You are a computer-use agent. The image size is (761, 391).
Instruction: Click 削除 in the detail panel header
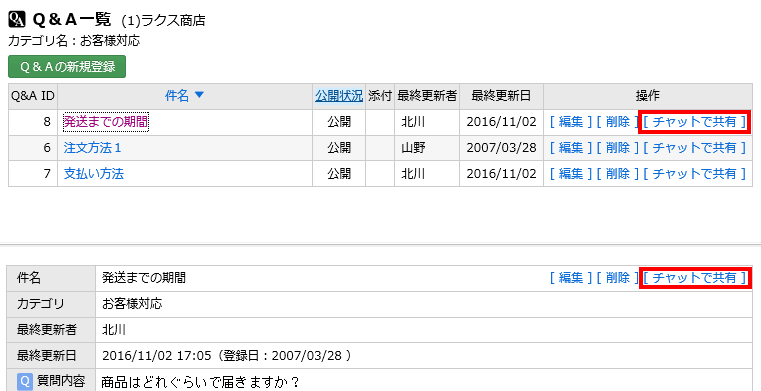617,277
